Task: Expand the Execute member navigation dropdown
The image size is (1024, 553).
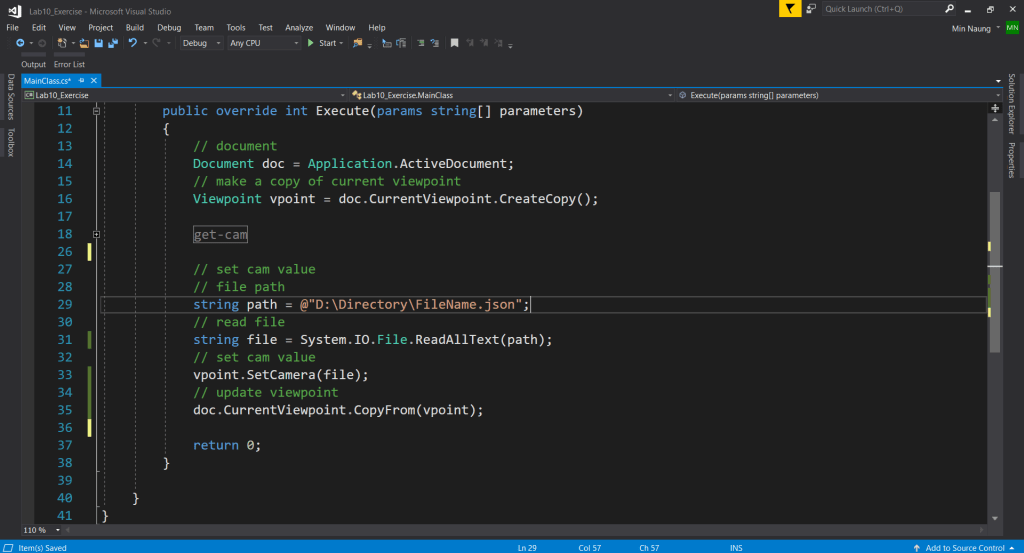Action: point(997,95)
